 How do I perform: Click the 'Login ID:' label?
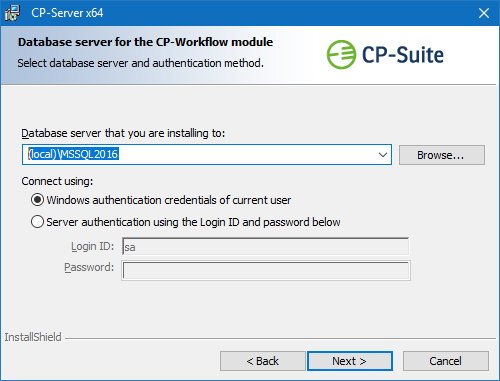(92, 246)
